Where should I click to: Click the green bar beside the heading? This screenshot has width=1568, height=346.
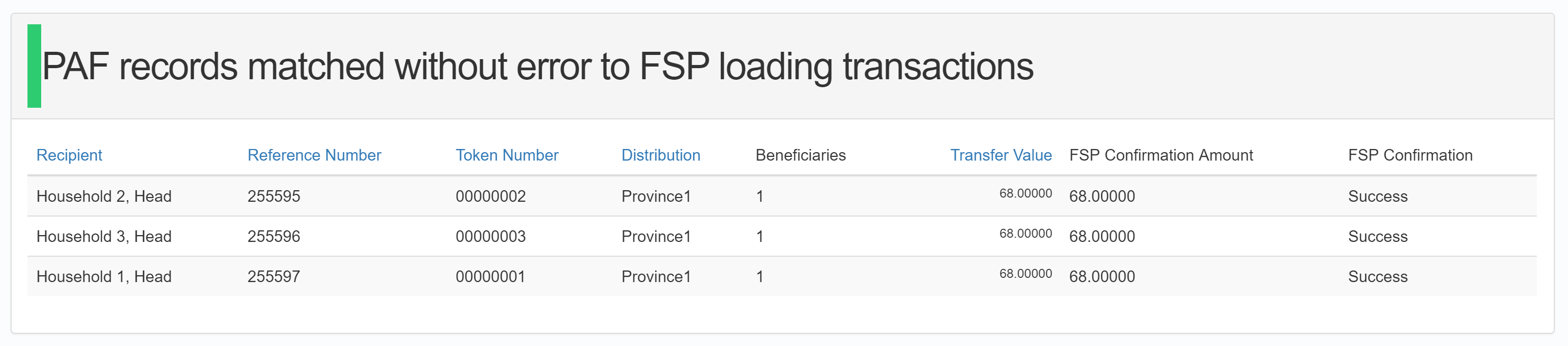[x=34, y=66]
